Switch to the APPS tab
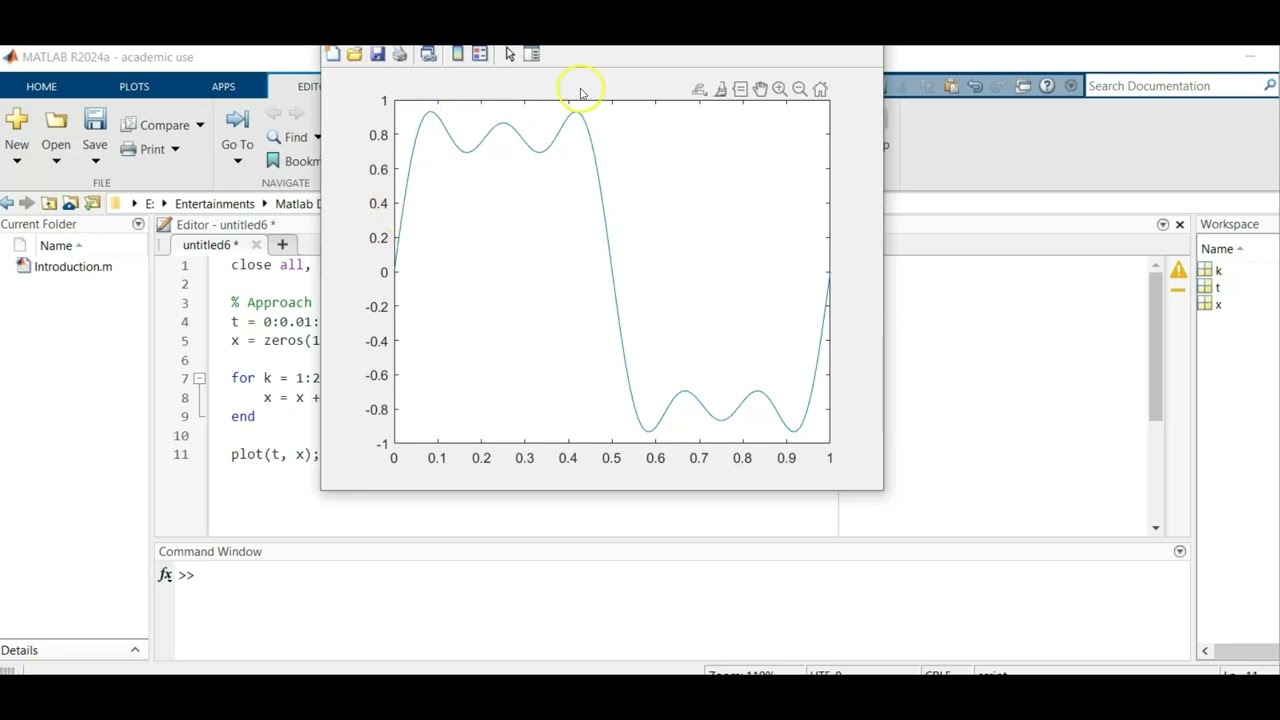 pyautogui.click(x=223, y=86)
